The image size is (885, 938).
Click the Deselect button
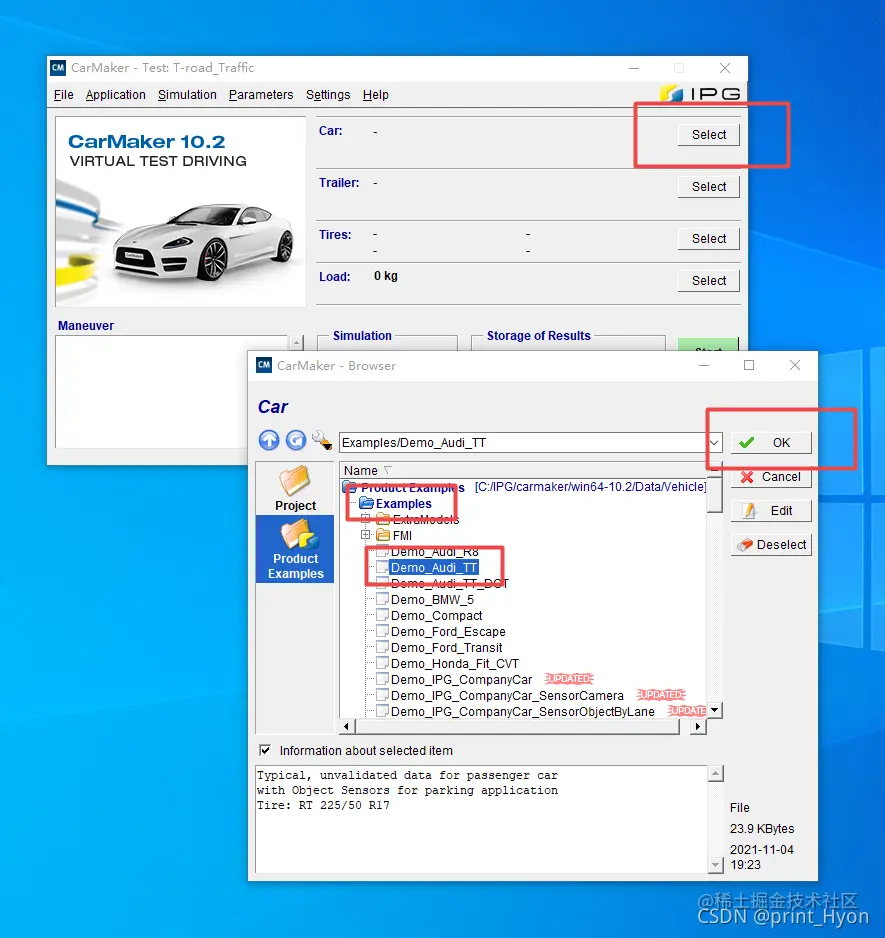[771, 545]
